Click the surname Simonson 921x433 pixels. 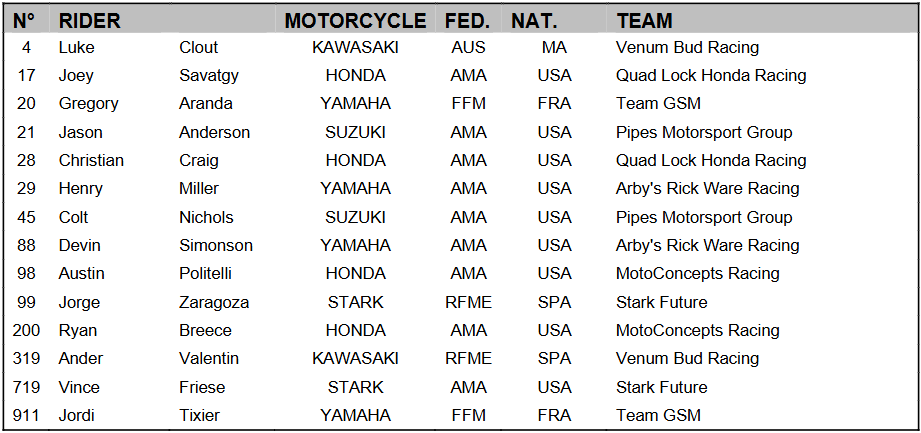click(x=216, y=245)
